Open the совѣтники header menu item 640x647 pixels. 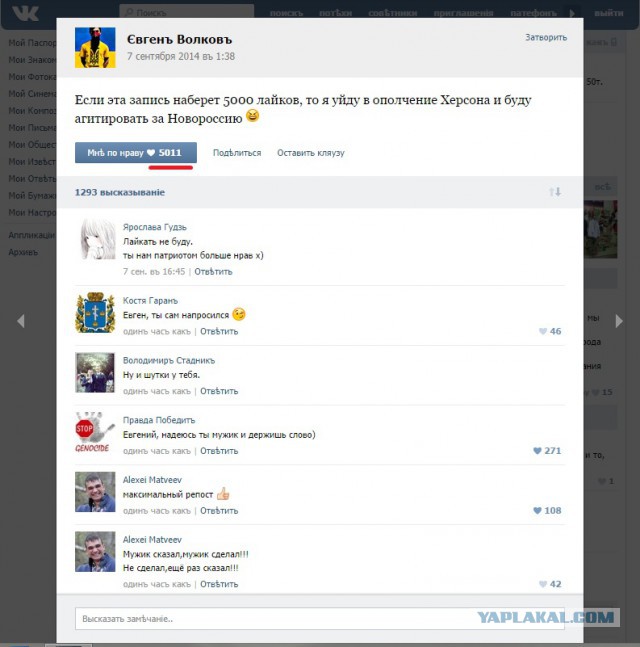pyautogui.click(x=392, y=13)
